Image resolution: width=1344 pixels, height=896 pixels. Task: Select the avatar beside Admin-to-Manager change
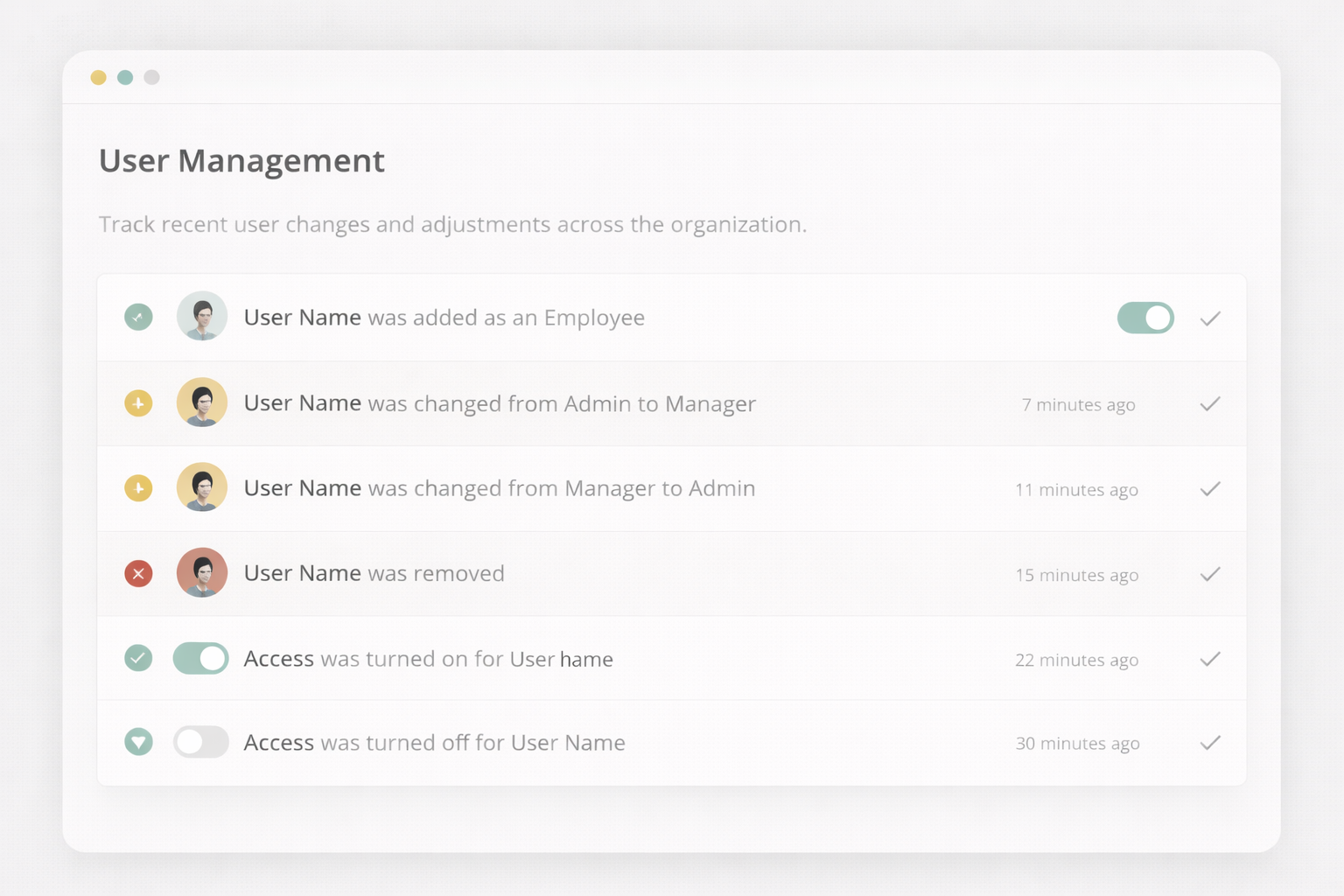click(202, 402)
